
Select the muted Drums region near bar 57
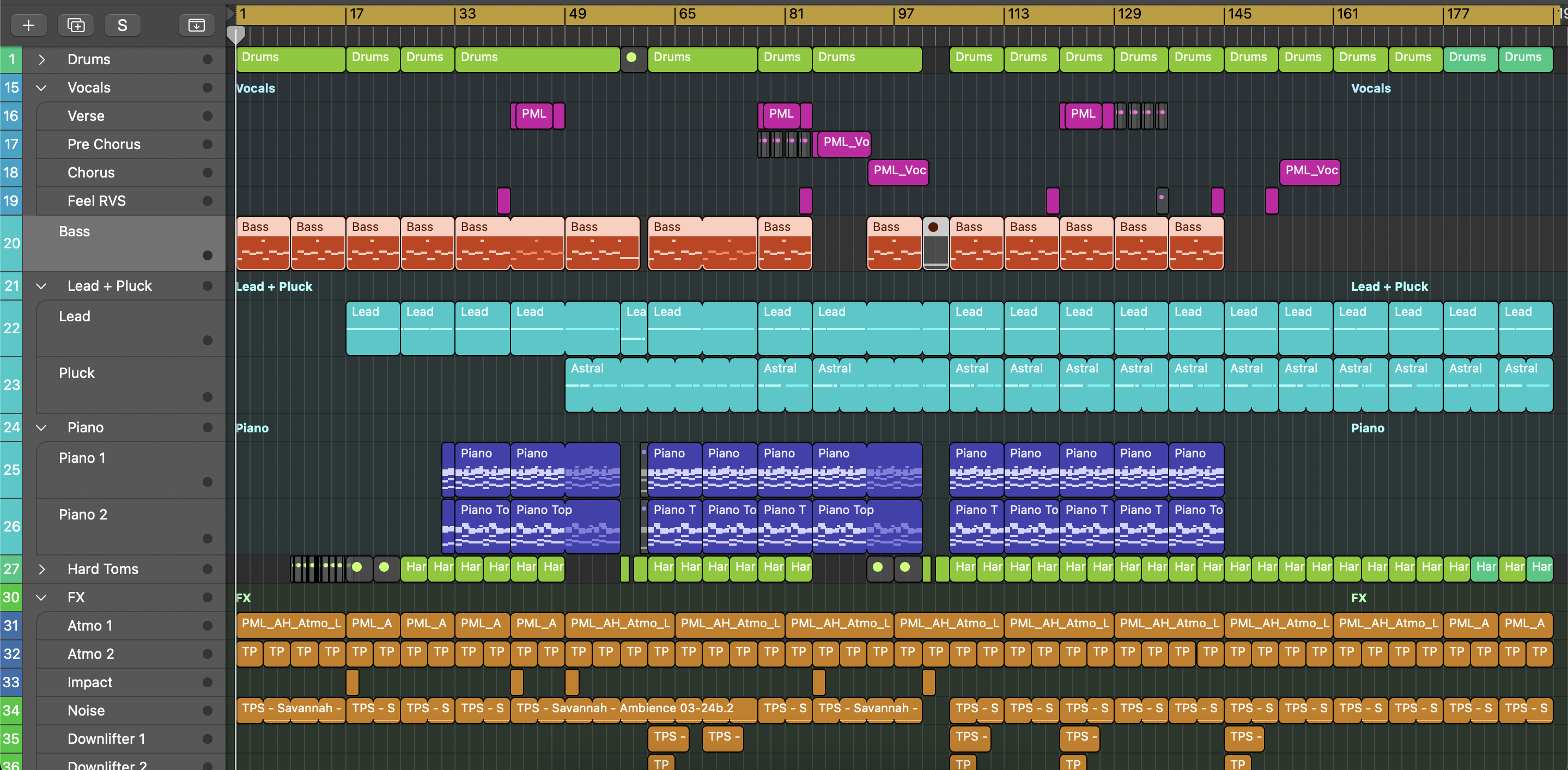pyautogui.click(x=634, y=59)
